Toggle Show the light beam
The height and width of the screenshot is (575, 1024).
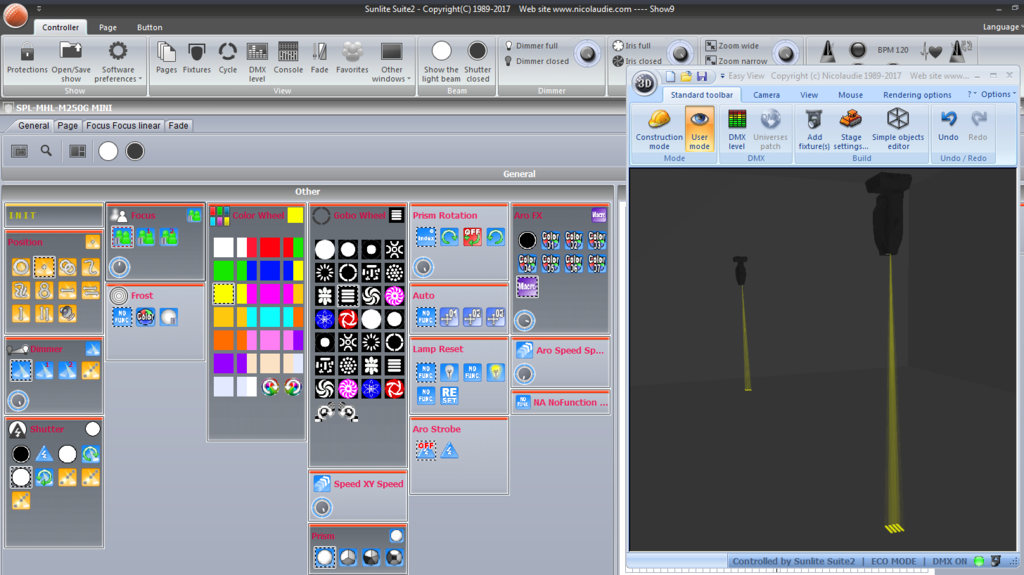[x=441, y=62]
